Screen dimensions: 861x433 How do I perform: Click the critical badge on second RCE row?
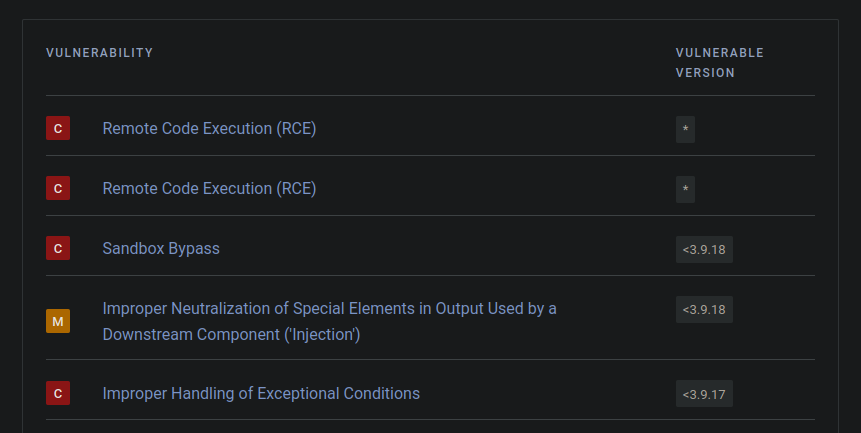pyautogui.click(x=58, y=188)
